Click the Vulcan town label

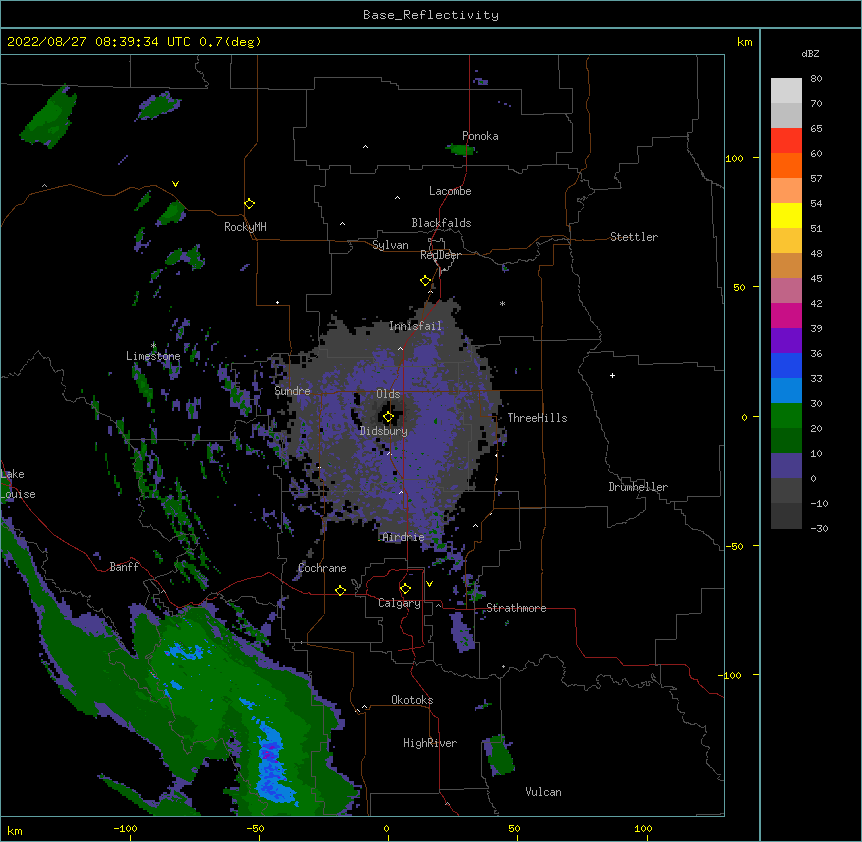pos(543,792)
